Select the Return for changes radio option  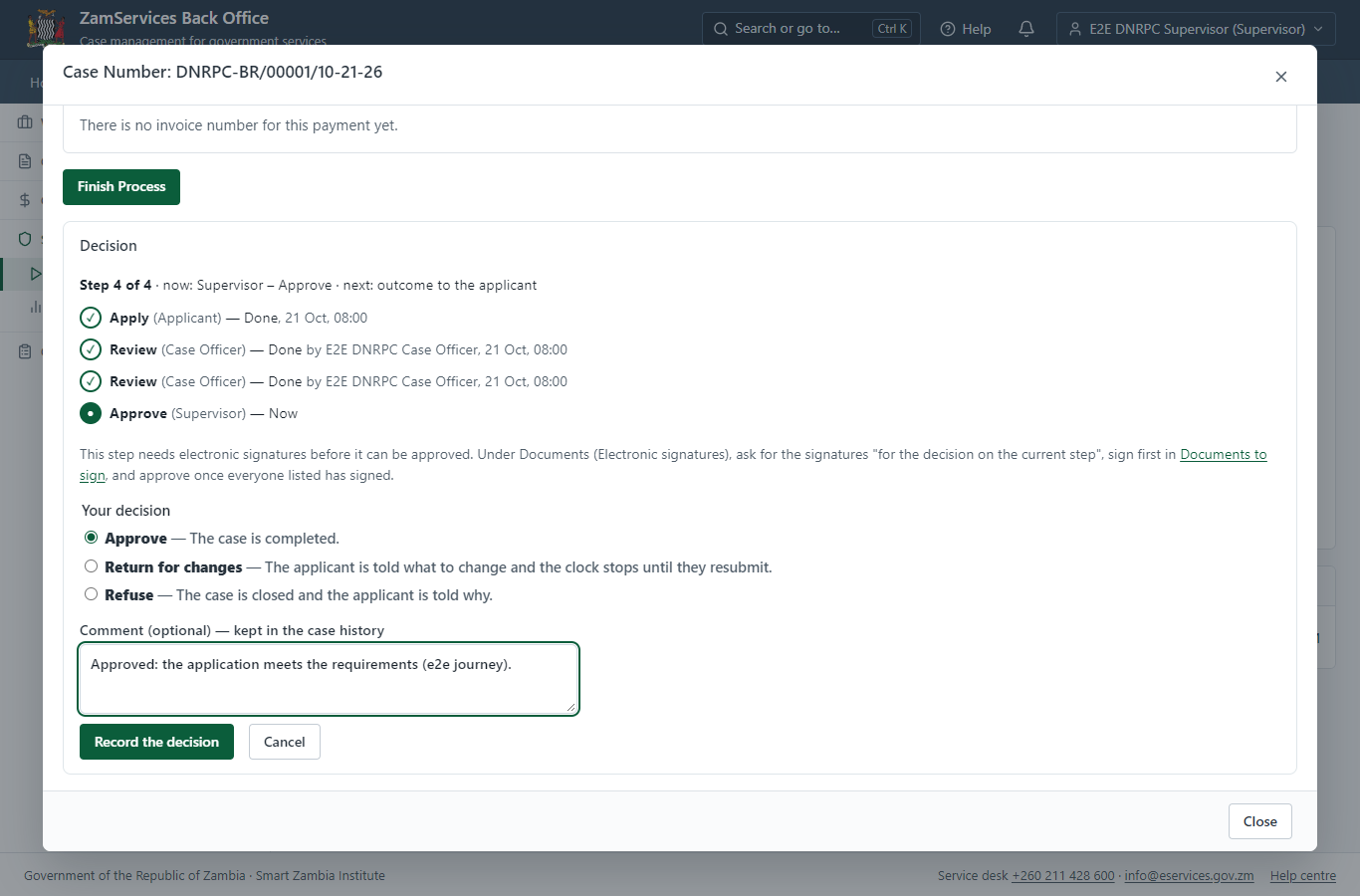(x=91, y=566)
